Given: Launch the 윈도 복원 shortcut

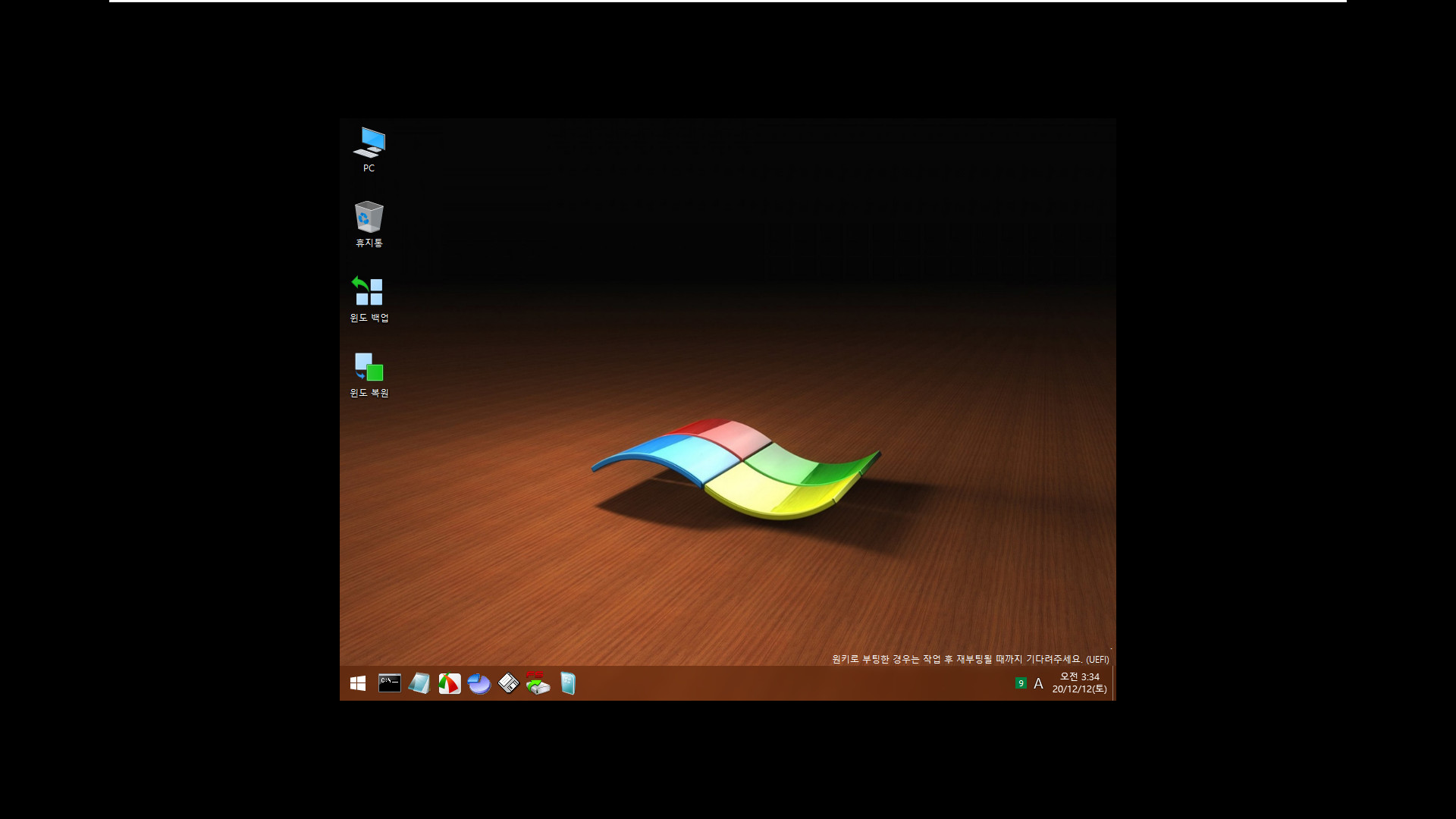Looking at the screenshot, I should [x=369, y=375].
